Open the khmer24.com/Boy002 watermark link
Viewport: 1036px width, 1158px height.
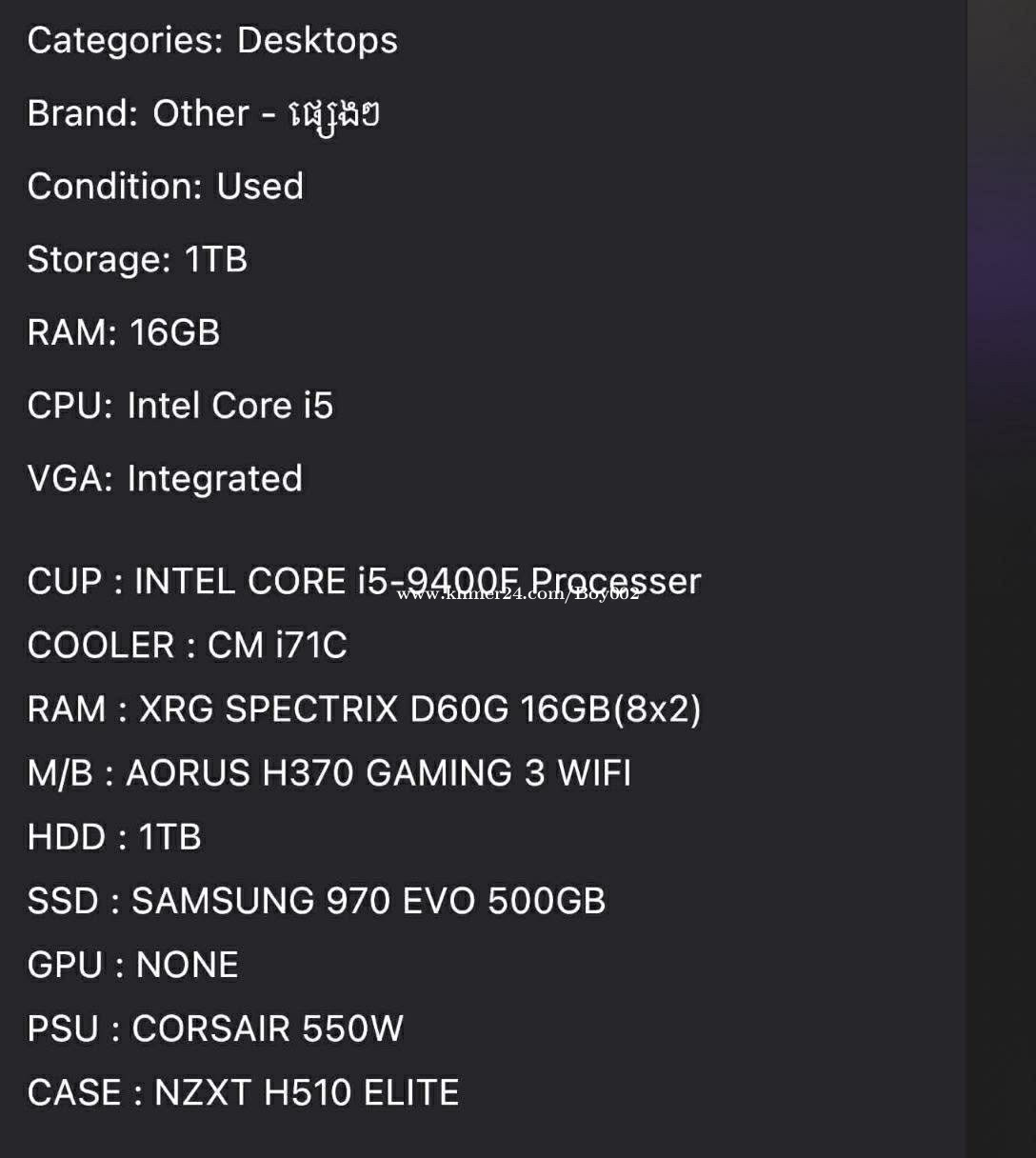(x=517, y=595)
